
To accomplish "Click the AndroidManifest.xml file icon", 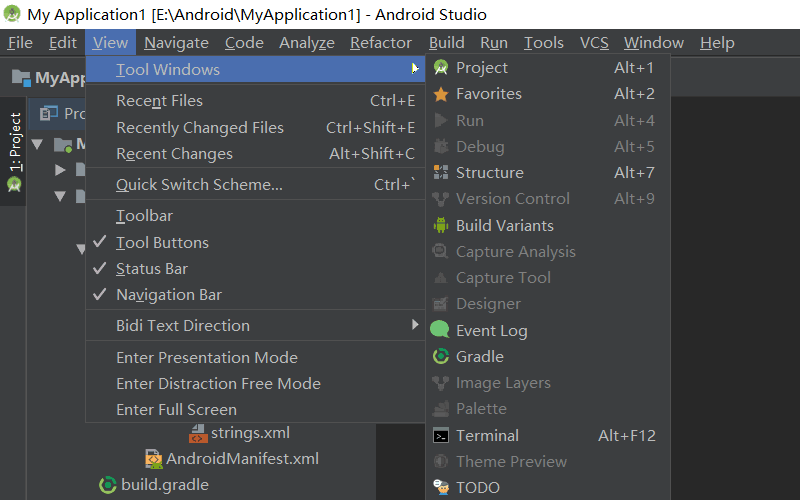I will pos(154,459).
